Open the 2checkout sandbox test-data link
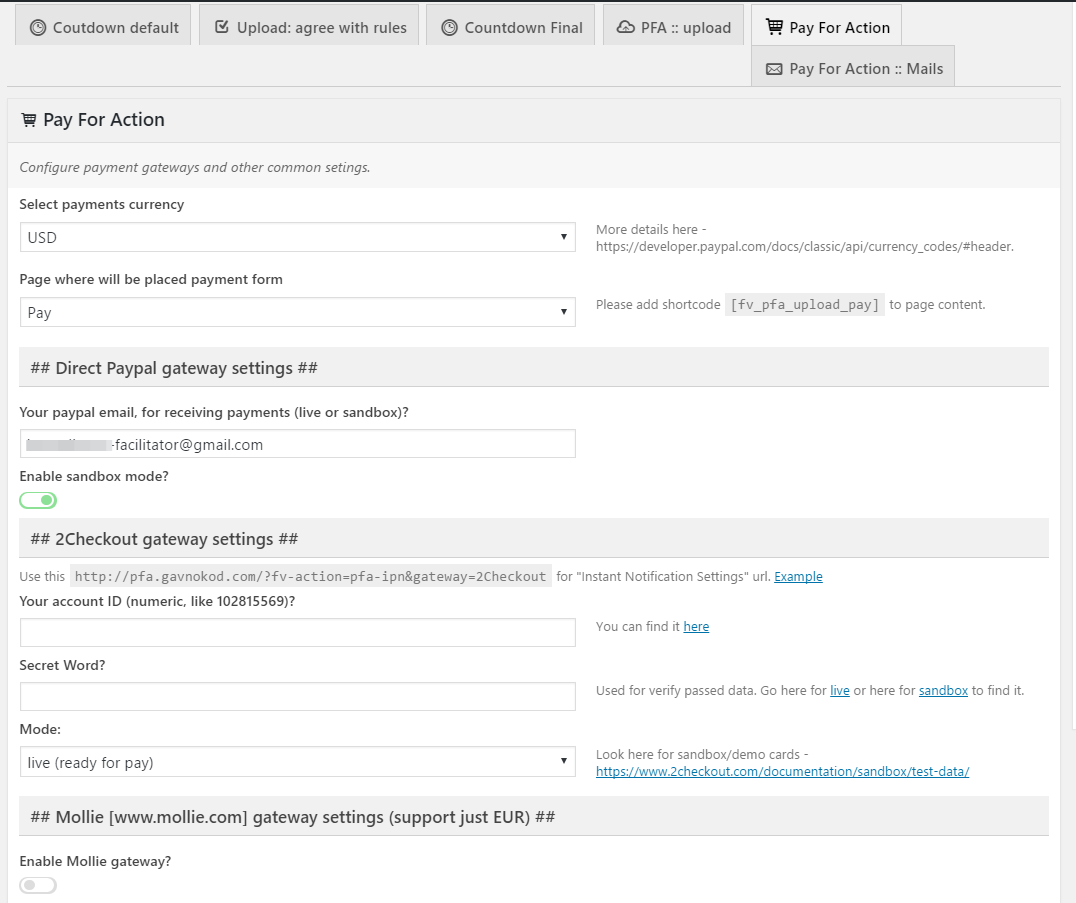Image resolution: width=1076 pixels, height=903 pixels. pyautogui.click(x=782, y=771)
